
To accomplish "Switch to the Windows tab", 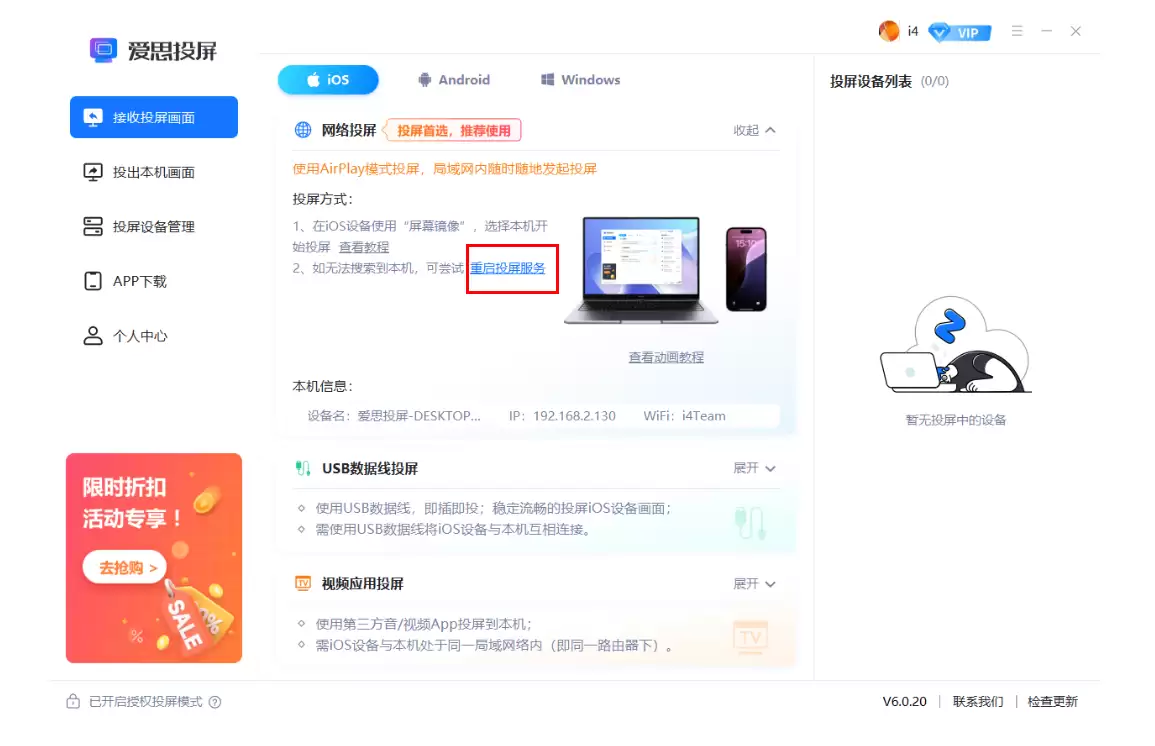I will click(x=580, y=80).
